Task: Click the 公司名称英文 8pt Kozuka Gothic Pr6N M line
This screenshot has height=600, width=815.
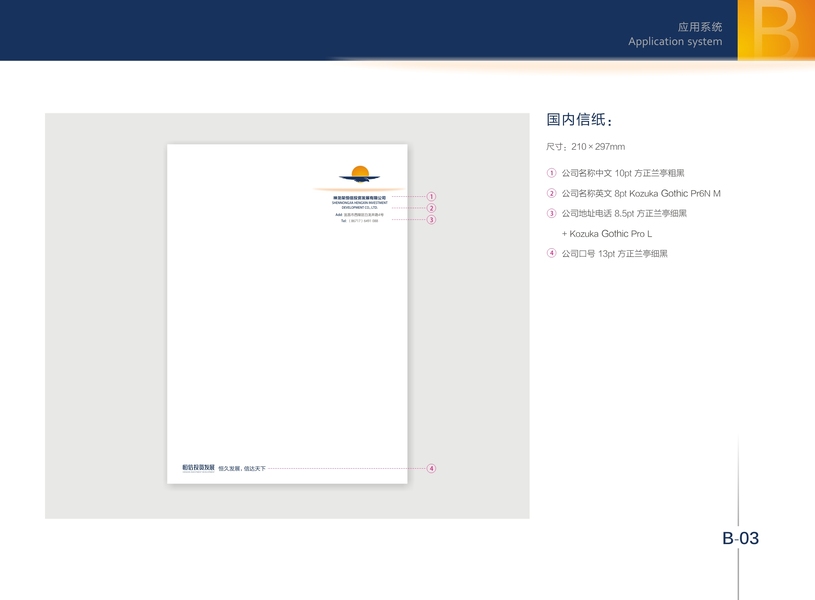Action: [x=641, y=193]
